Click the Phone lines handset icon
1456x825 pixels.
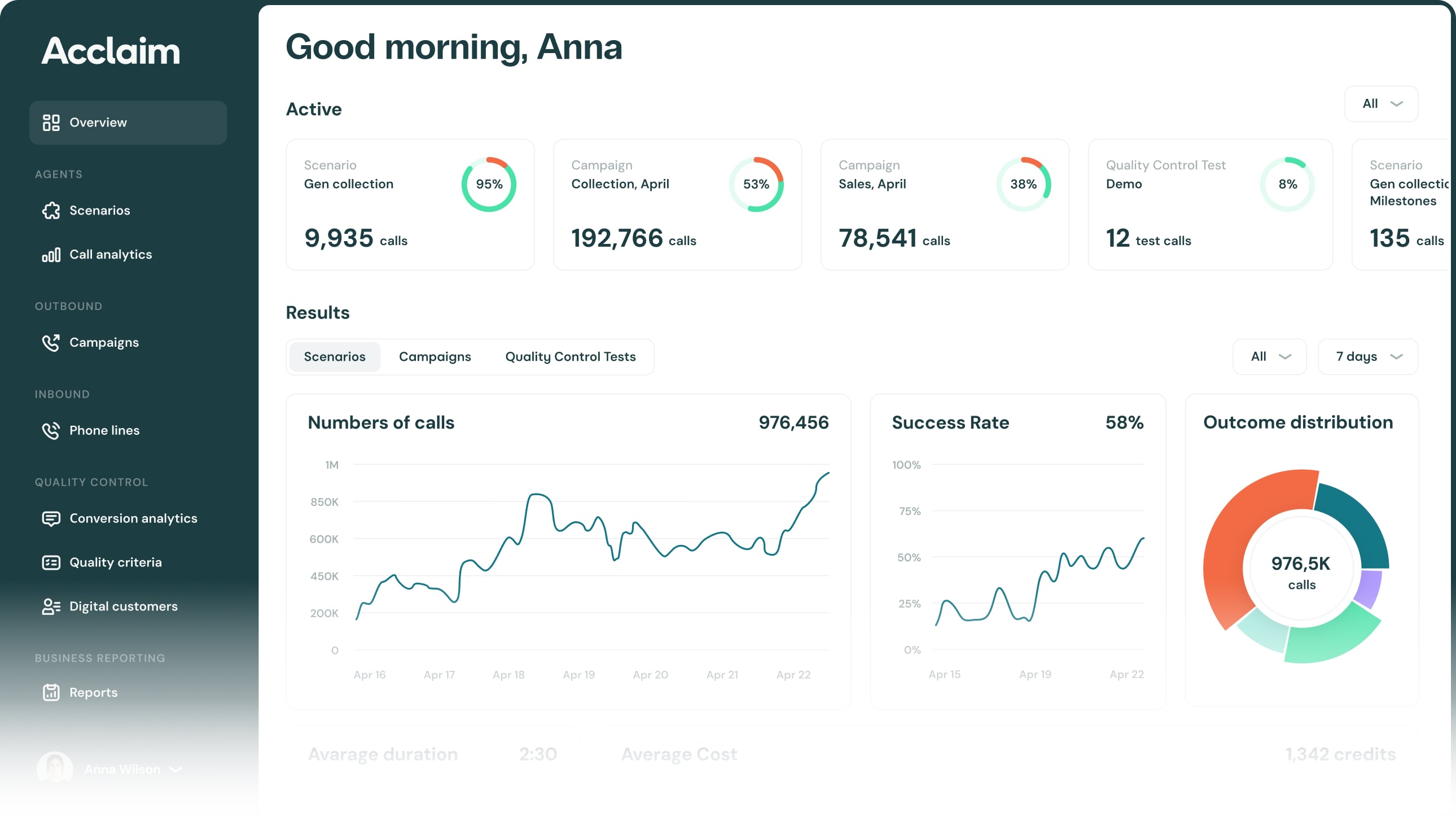pos(51,431)
